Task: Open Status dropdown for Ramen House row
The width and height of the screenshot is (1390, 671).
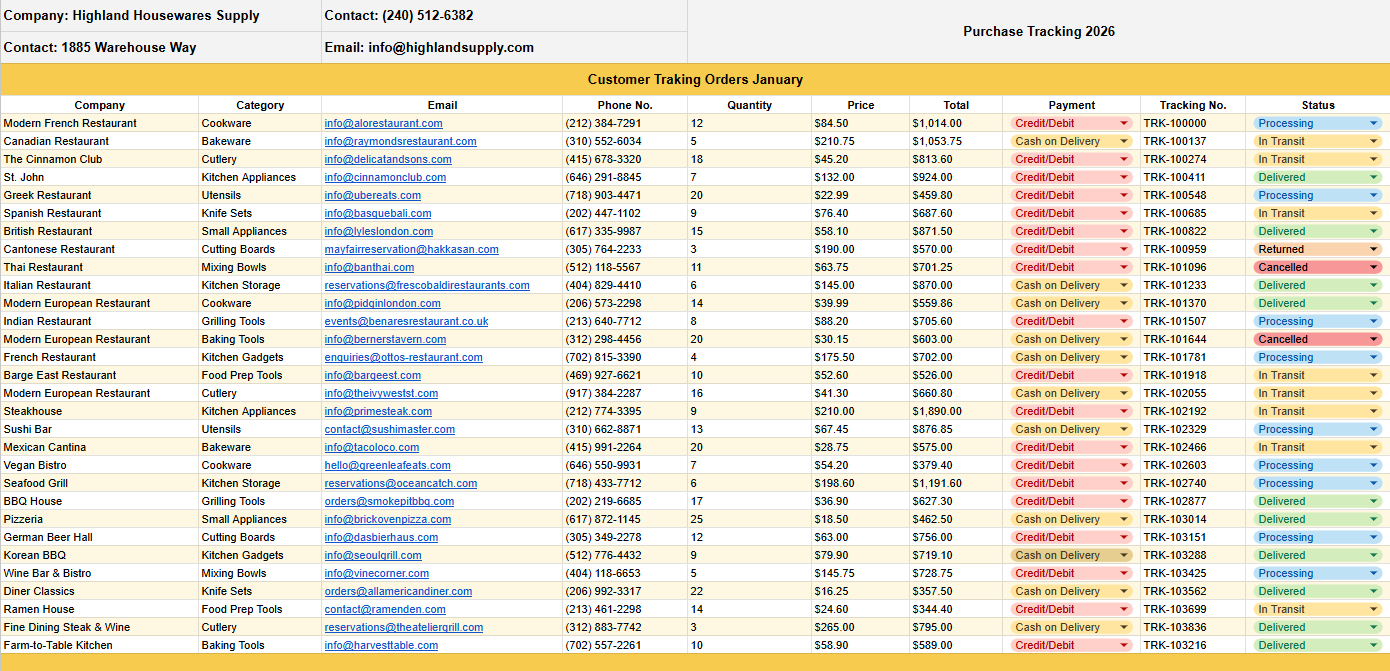Action: [x=1317, y=609]
